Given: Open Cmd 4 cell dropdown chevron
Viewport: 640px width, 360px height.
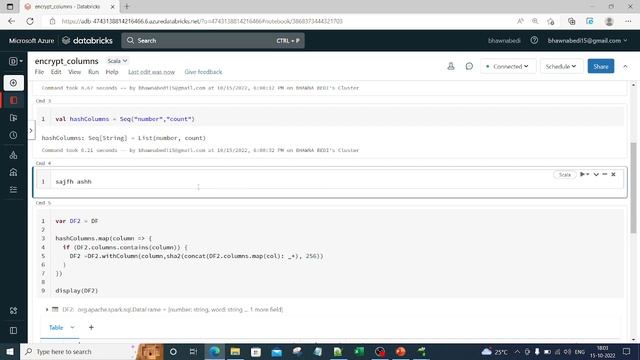Looking at the screenshot, I should tap(596, 175).
